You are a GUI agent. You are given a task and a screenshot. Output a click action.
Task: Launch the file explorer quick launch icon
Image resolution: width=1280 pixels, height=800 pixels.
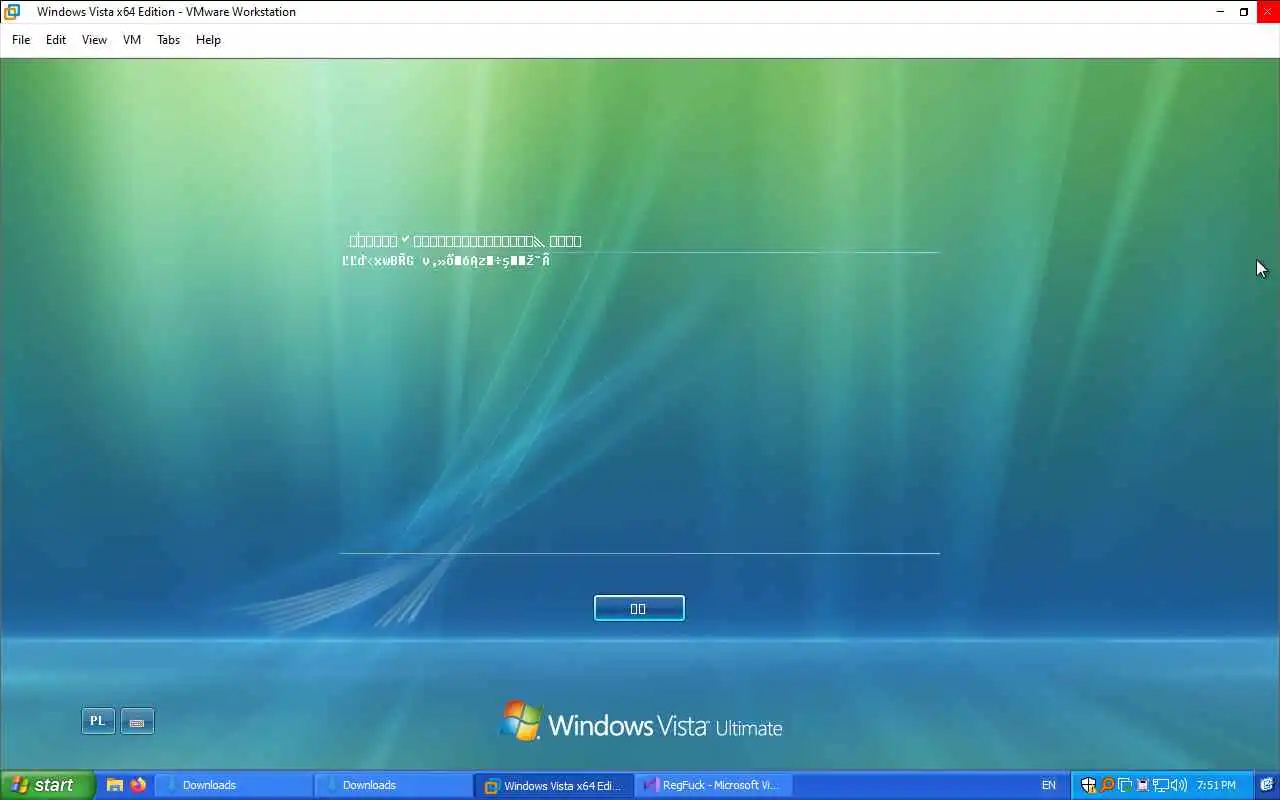coord(115,785)
